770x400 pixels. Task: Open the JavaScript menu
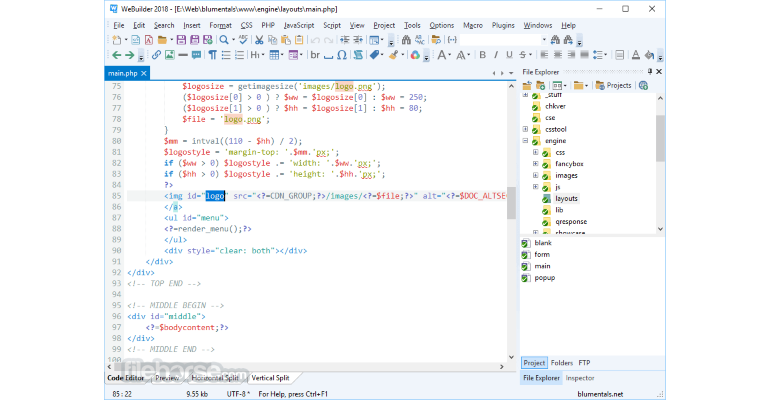(x=299, y=26)
